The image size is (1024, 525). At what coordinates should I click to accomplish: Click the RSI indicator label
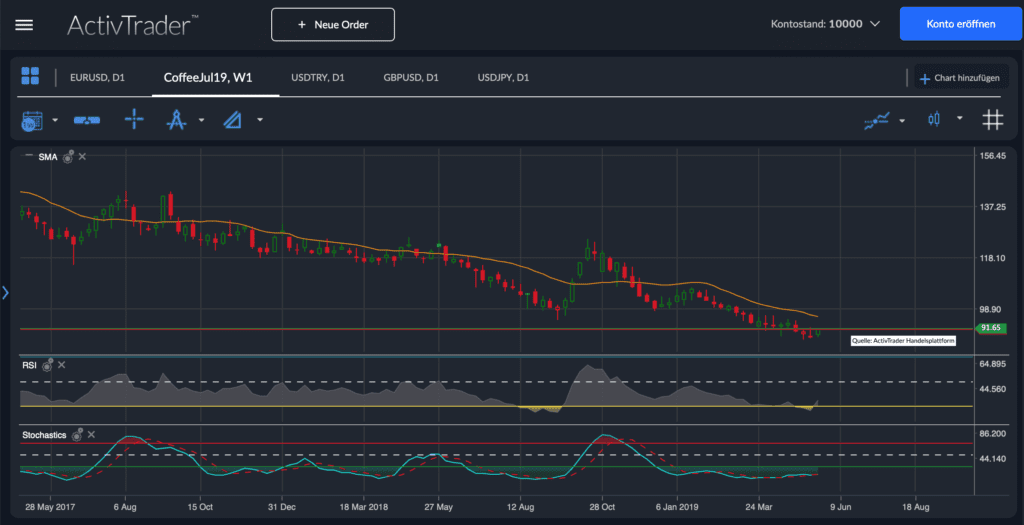[x=29, y=366]
